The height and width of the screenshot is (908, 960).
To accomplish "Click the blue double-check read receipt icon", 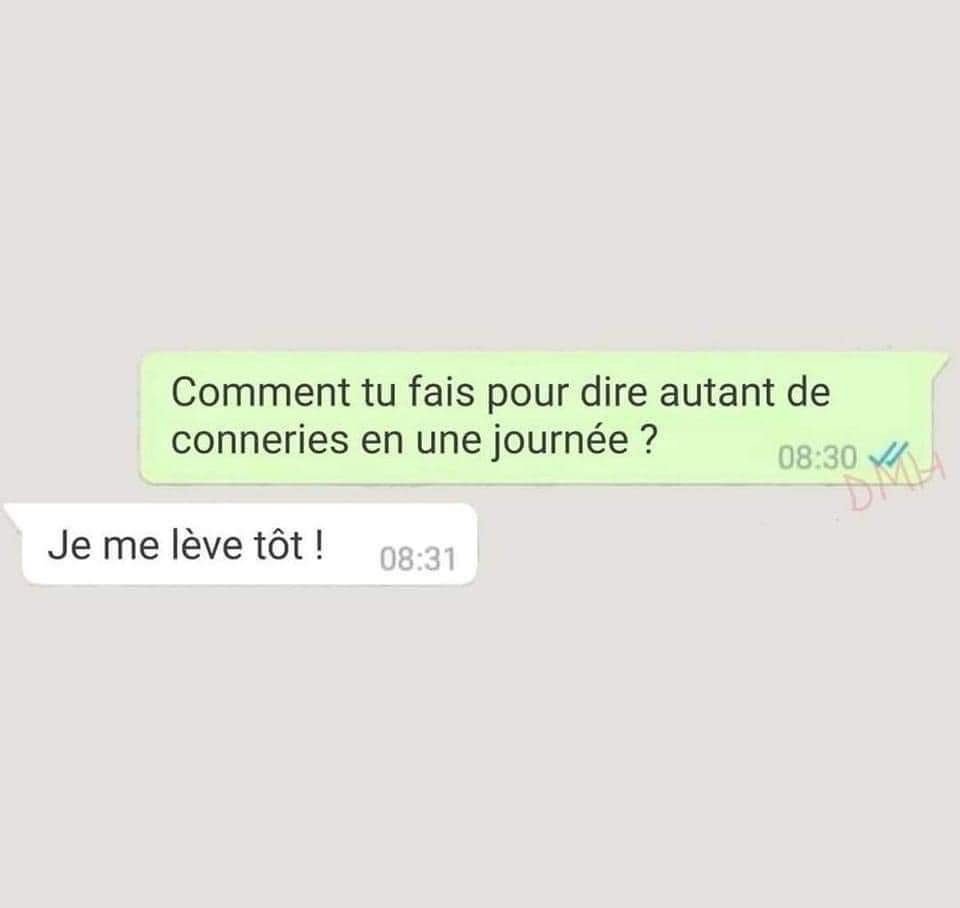I will [x=888, y=454].
